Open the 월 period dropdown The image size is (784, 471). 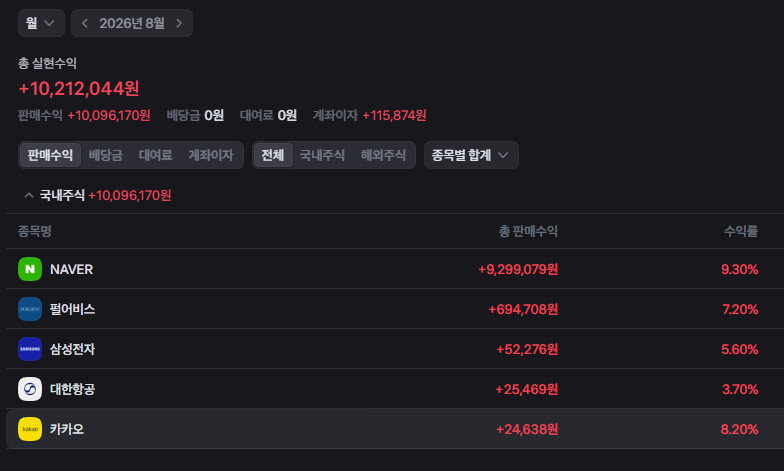(41, 23)
